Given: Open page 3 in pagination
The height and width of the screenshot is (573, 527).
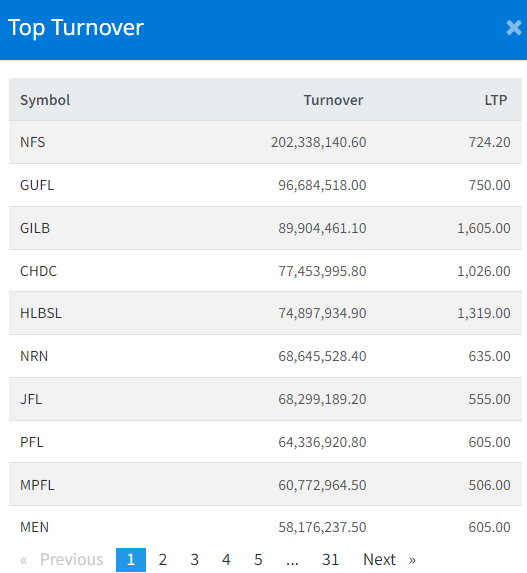Looking at the screenshot, I should point(194,559).
